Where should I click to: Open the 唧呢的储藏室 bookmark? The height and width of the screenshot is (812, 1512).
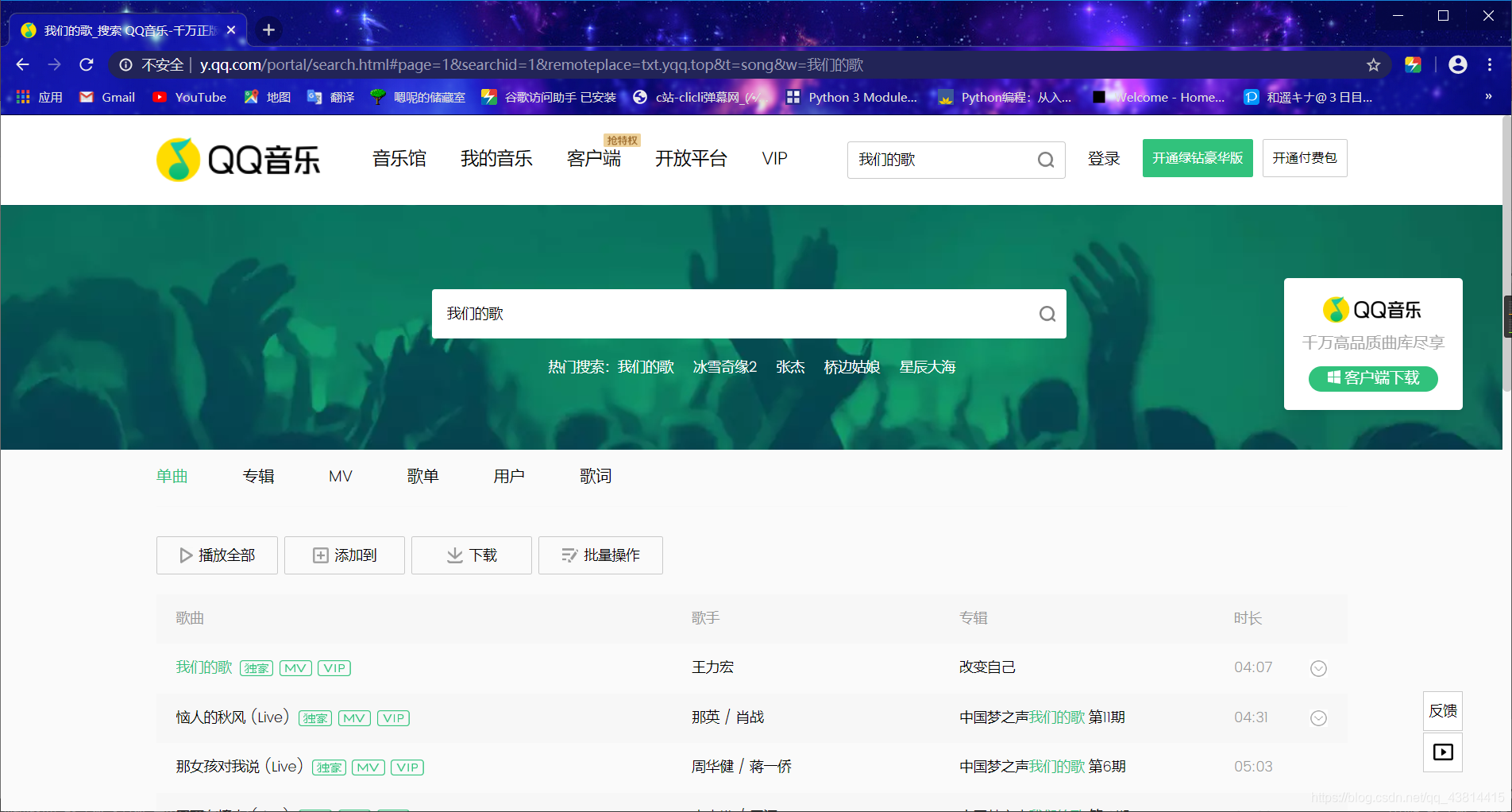pyautogui.click(x=418, y=97)
